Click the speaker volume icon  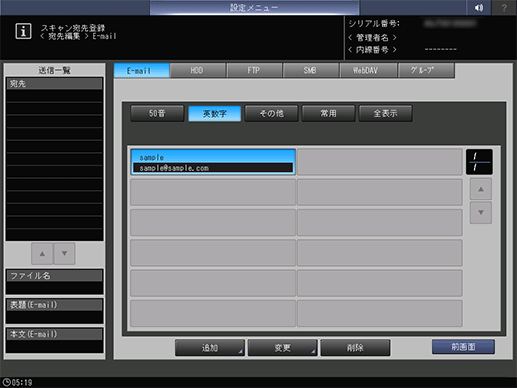(479, 7)
